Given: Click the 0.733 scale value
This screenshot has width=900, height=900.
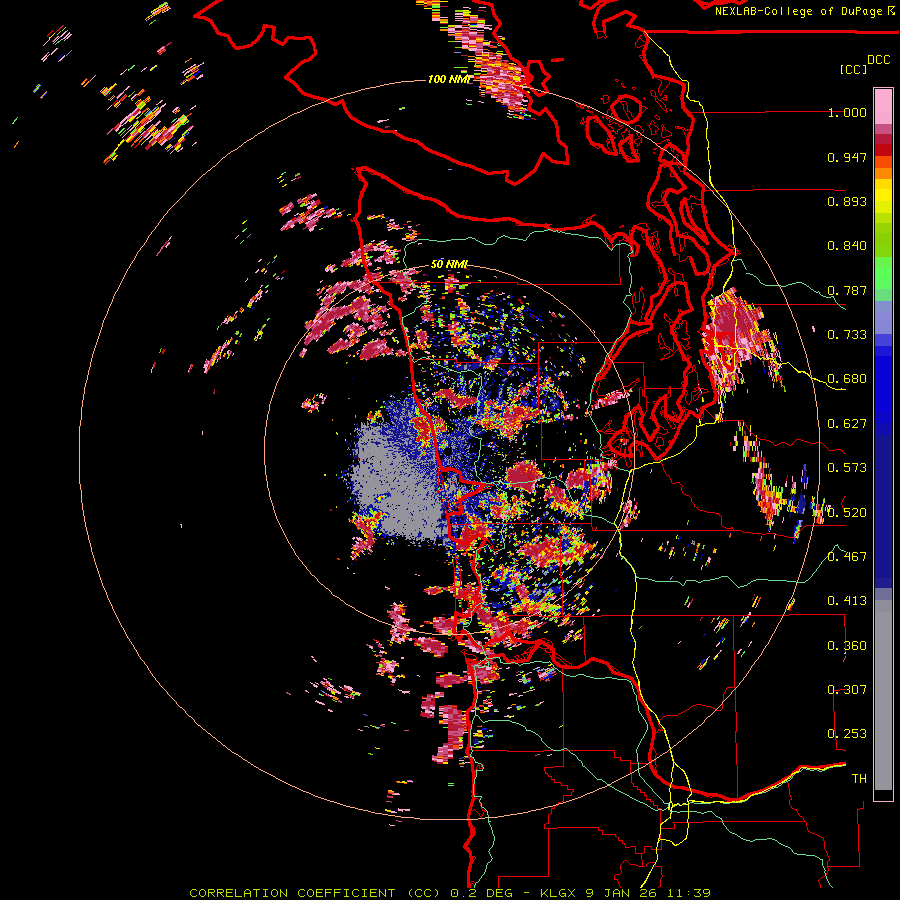Looking at the screenshot, I should (847, 335).
